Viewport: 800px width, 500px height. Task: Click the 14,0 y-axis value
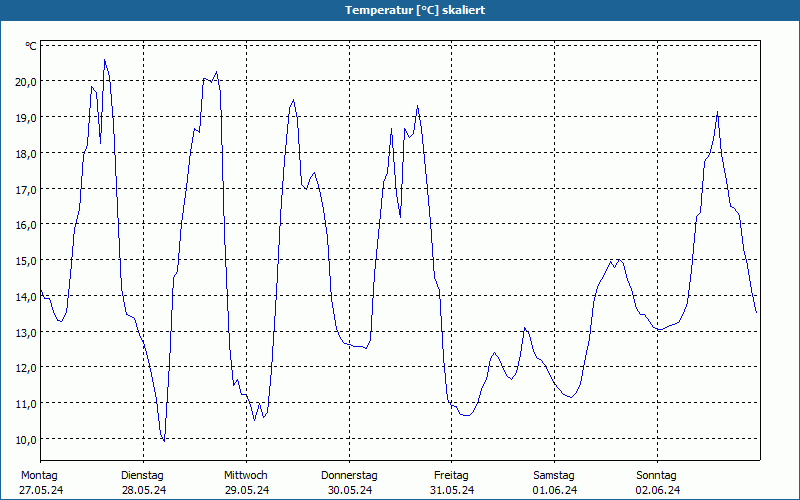click(x=26, y=296)
